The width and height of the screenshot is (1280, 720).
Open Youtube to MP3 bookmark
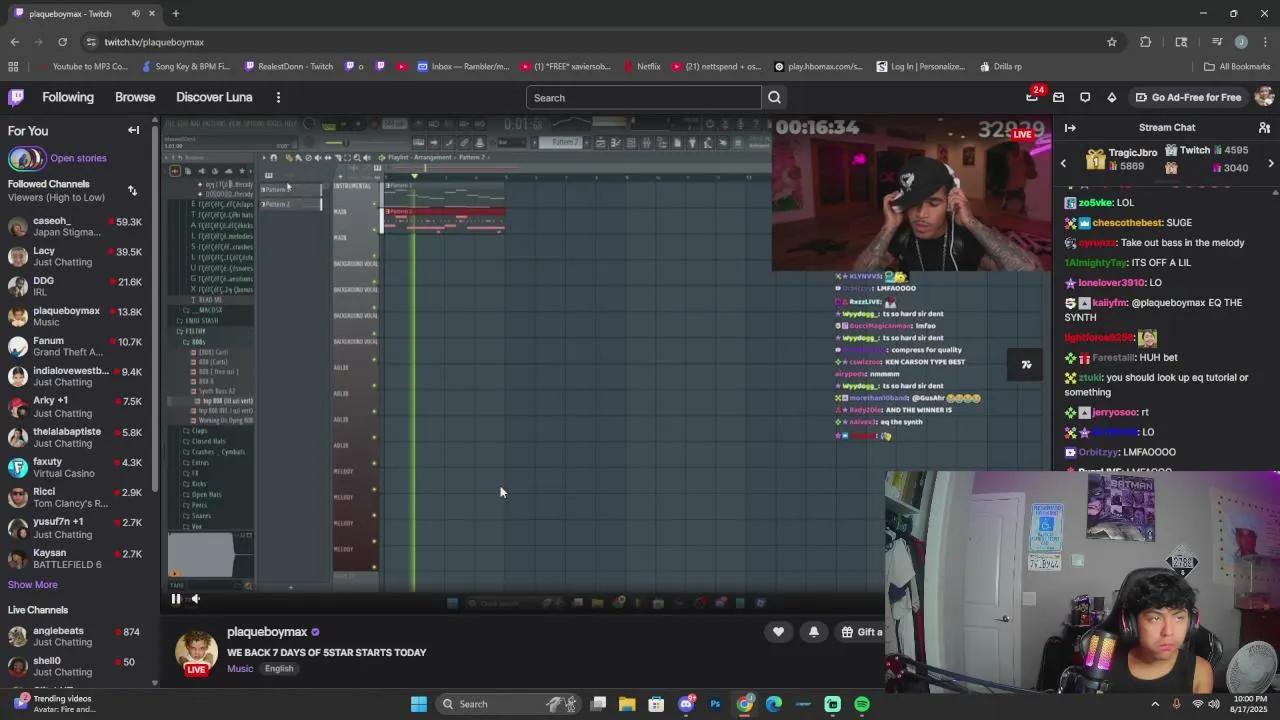click(x=82, y=67)
